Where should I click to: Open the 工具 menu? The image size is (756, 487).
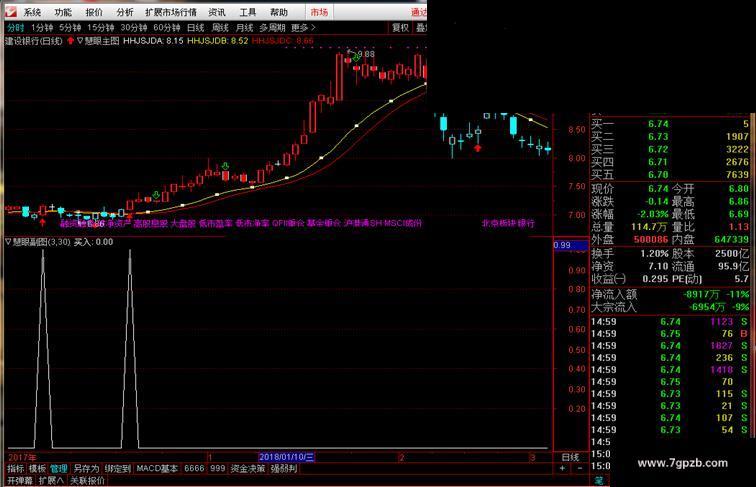[x=248, y=12]
